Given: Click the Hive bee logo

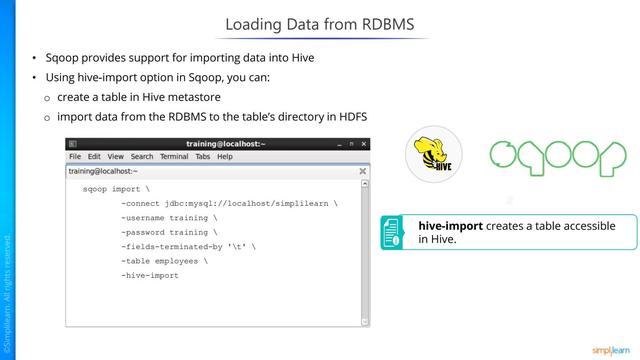Looking at the screenshot, I should [x=433, y=154].
